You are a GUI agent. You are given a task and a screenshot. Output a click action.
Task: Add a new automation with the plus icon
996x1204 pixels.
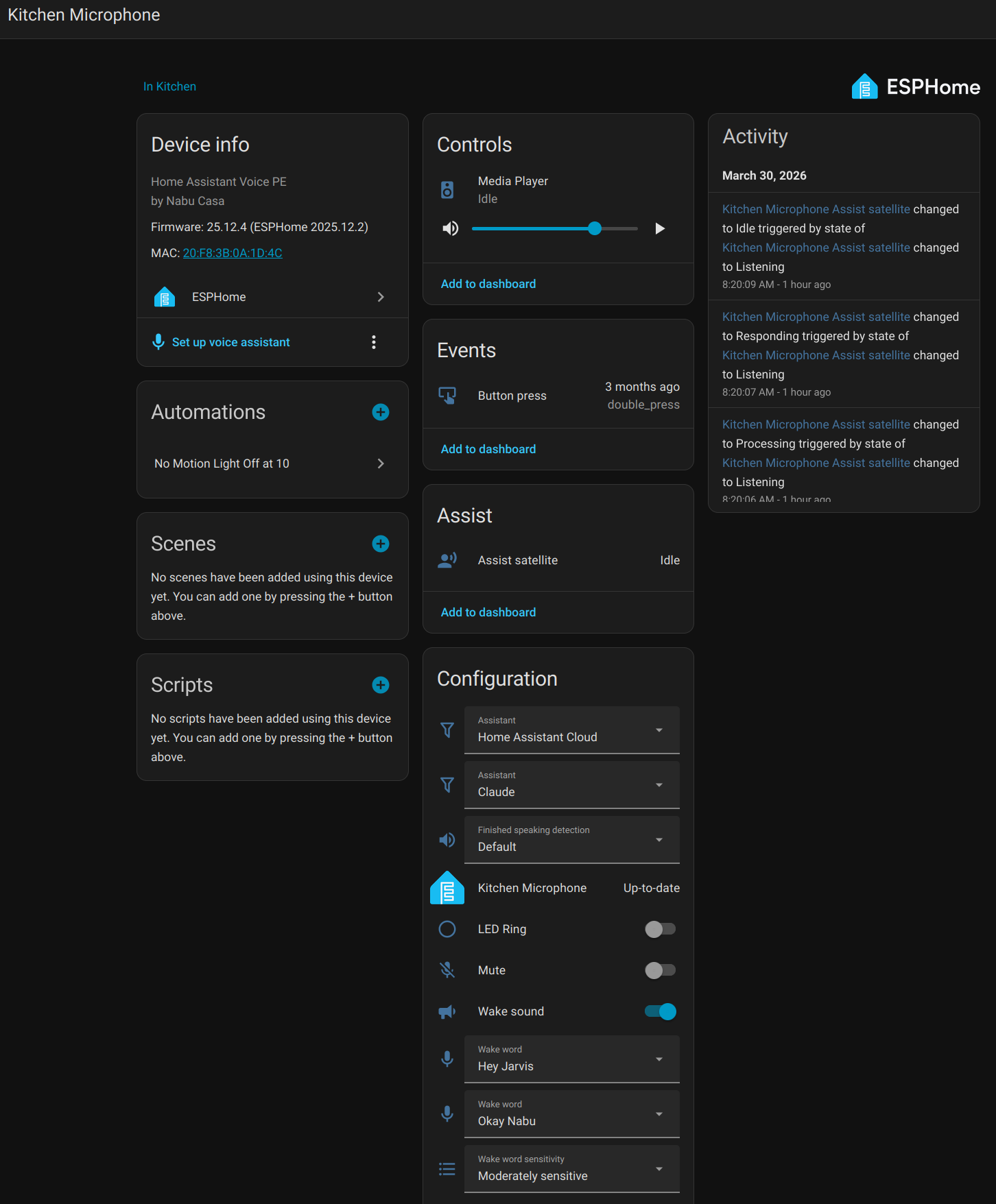(381, 412)
